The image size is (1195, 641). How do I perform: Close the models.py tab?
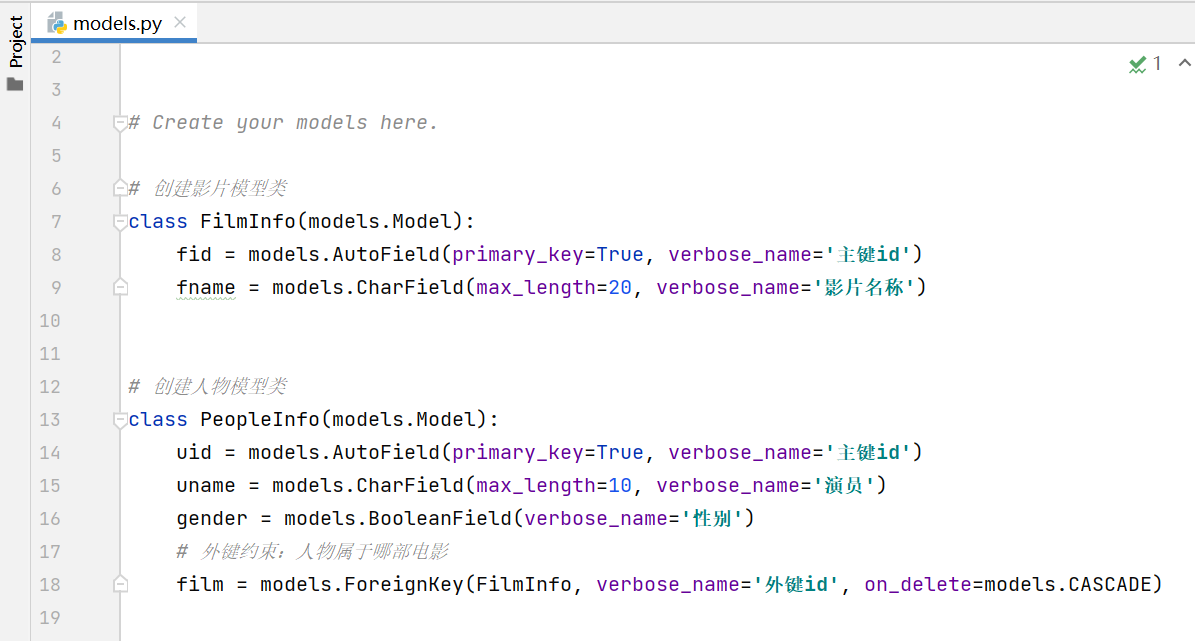[x=180, y=22]
